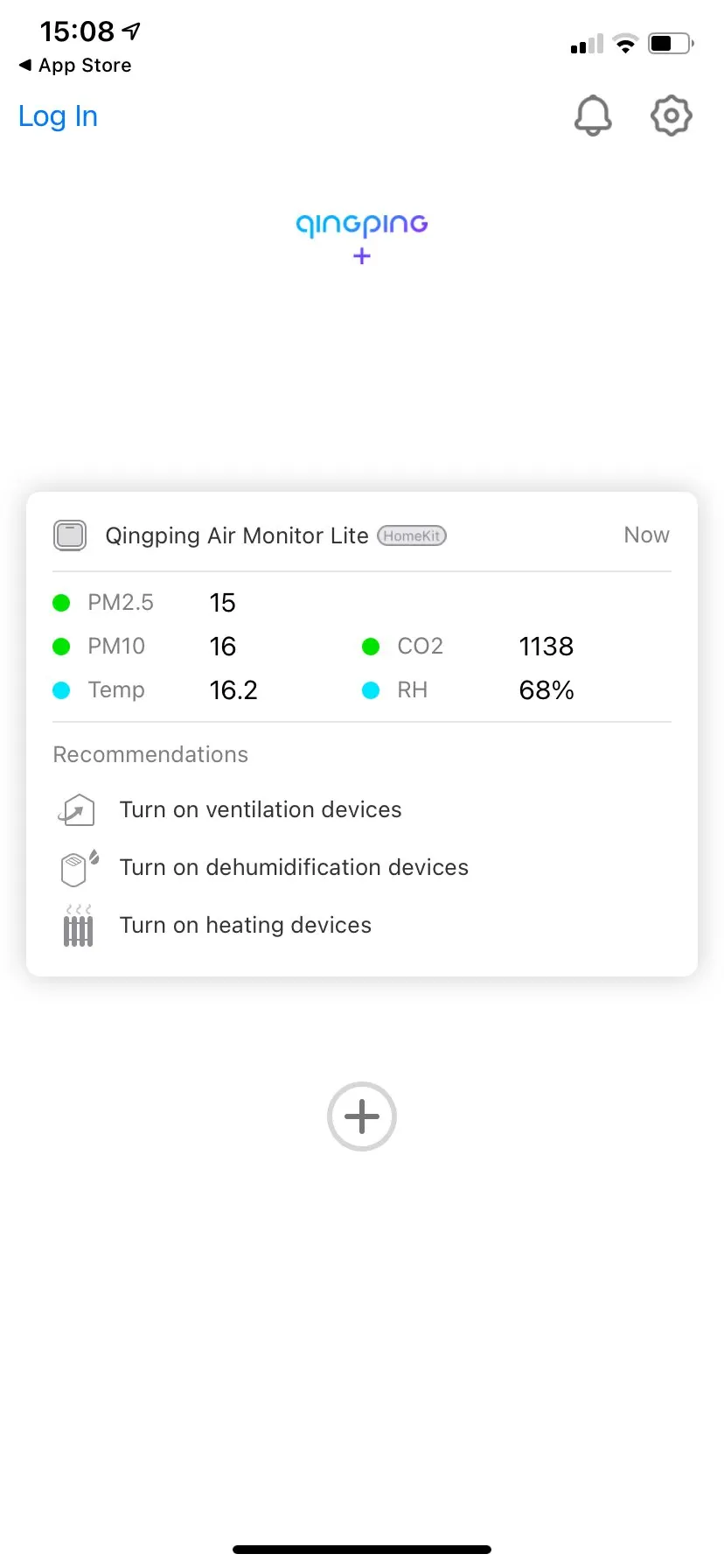Select the Temp label
The height and width of the screenshot is (1568, 724).
[x=116, y=690]
